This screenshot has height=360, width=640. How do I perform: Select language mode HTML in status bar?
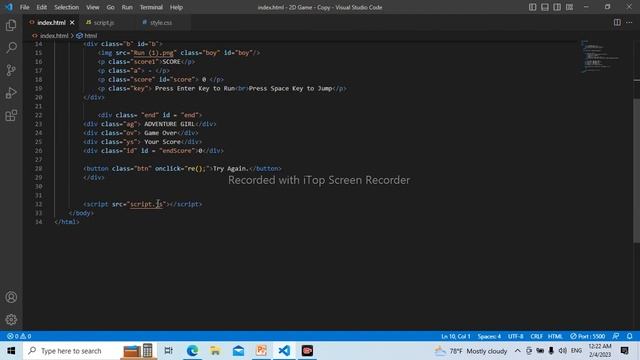(555, 336)
